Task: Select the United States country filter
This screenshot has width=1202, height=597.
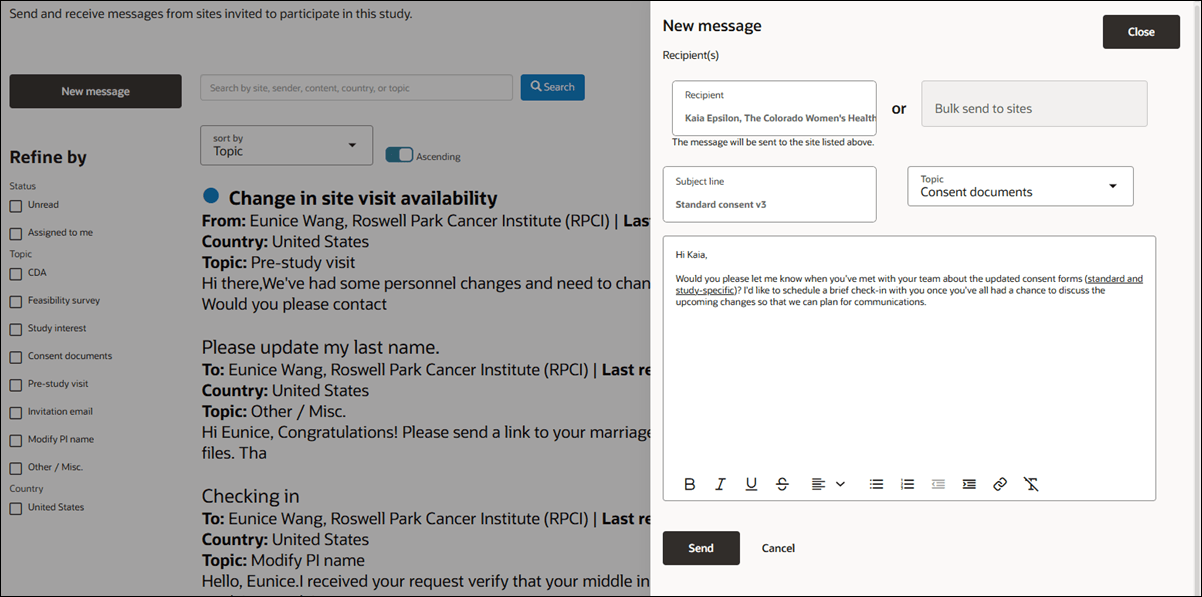Action: 15,507
